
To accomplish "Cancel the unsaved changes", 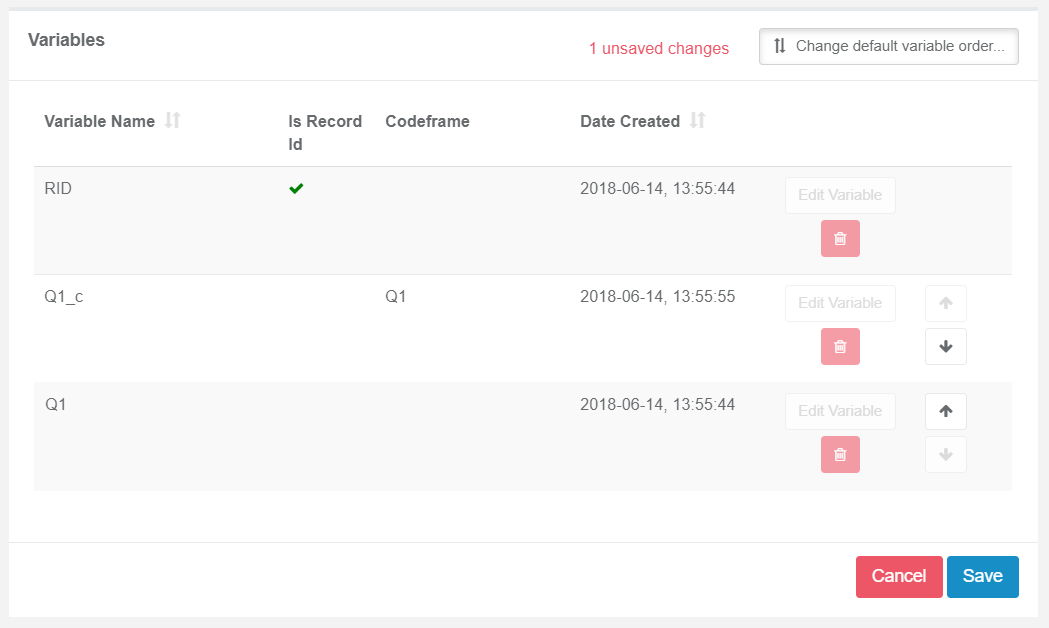I will tap(899, 577).
